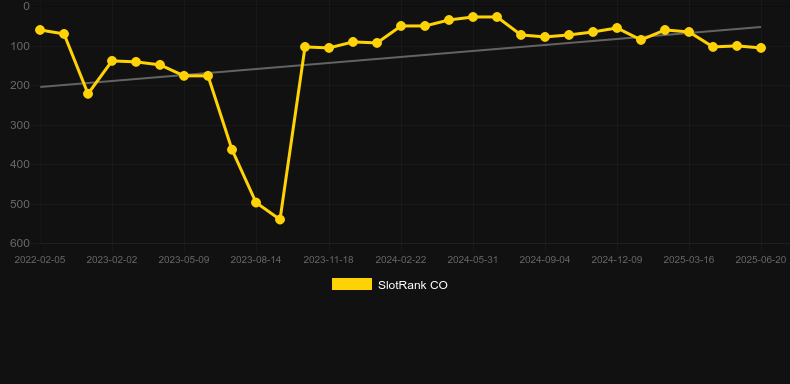The height and width of the screenshot is (384, 790).
Task: Click the x-axis label 2024-12-09
Action: pyautogui.click(x=617, y=260)
